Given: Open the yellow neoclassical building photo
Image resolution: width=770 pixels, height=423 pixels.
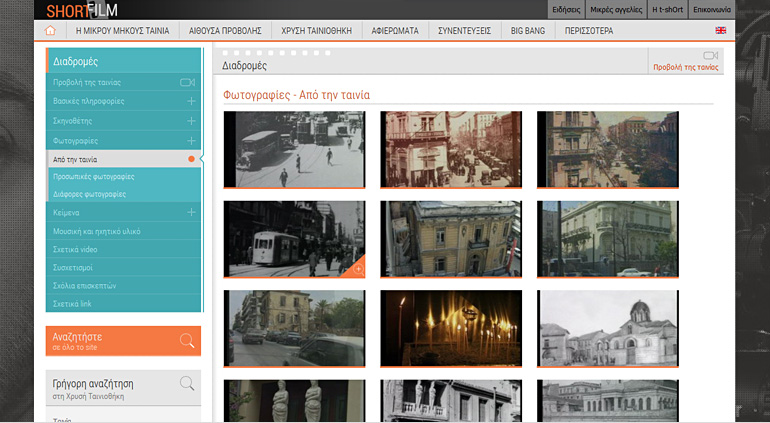Looking at the screenshot, I should pyautogui.click(x=451, y=239).
